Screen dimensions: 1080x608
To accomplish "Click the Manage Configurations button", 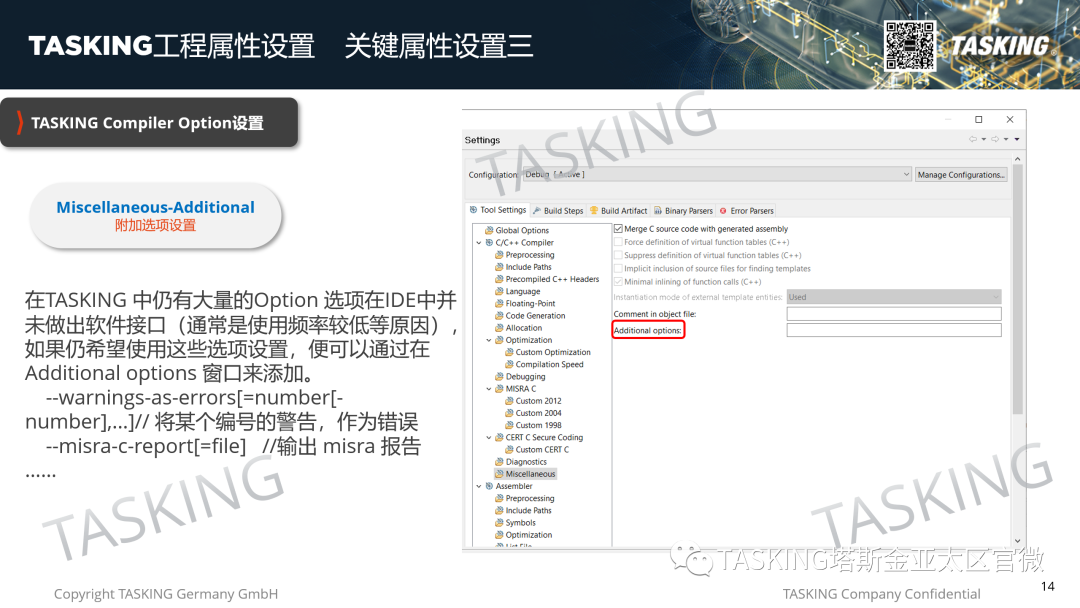I will (x=961, y=175).
